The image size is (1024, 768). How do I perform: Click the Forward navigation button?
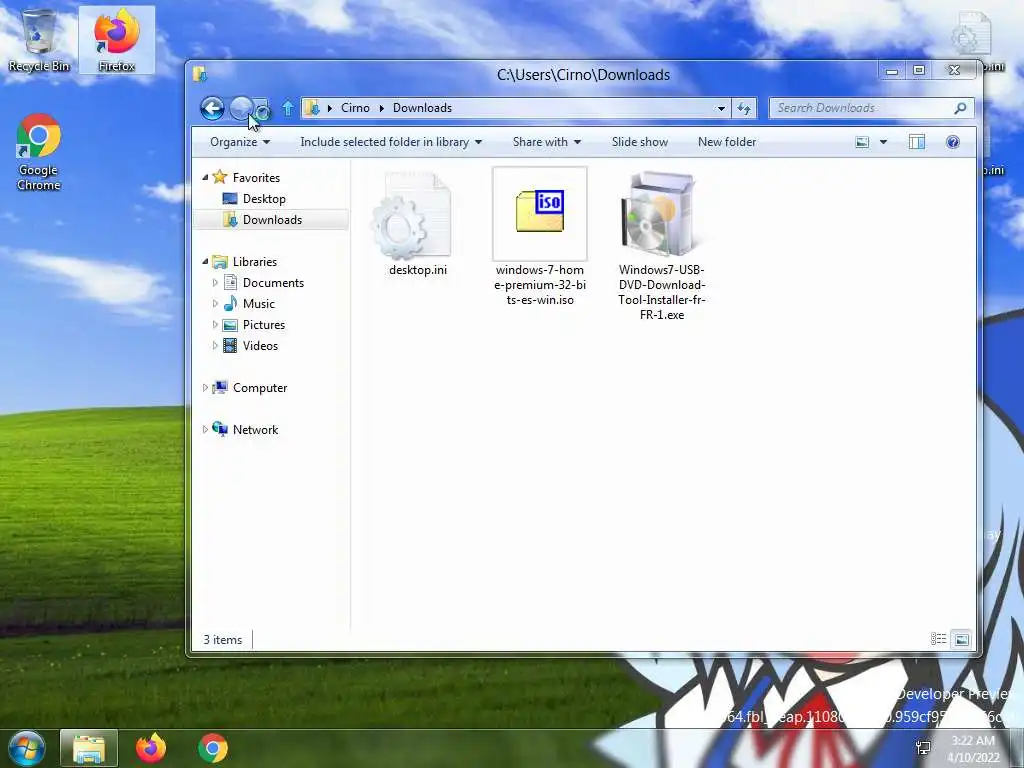click(x=241, y=108)
